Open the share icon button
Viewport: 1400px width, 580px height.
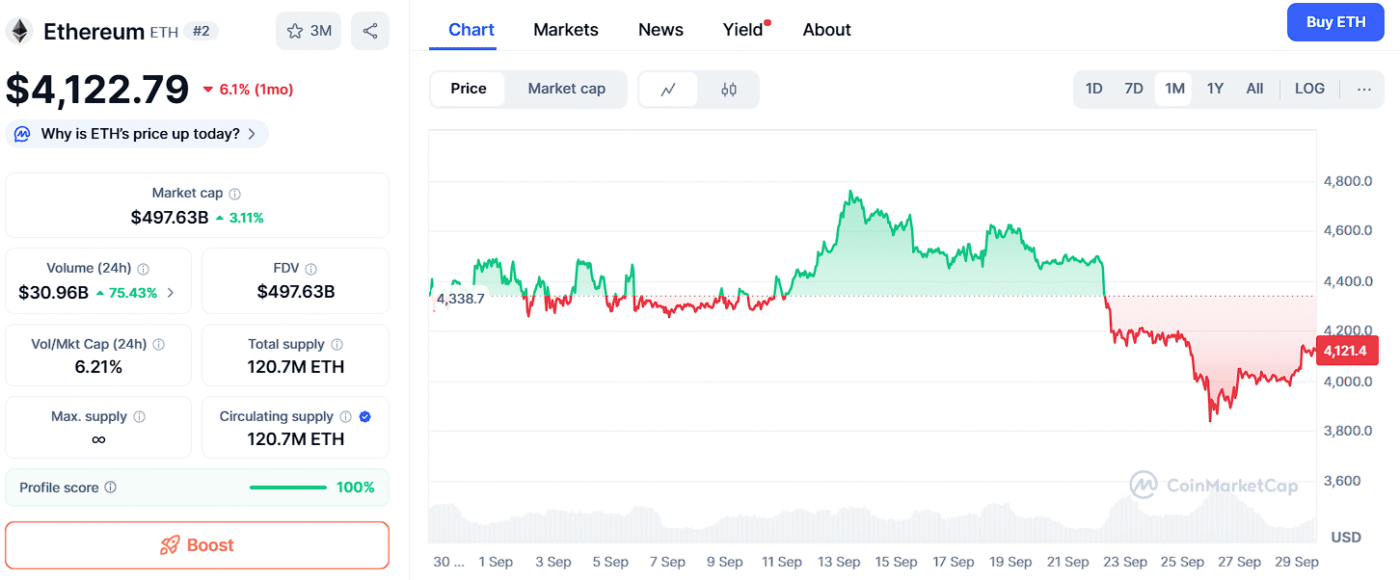pyautogui.click(x=370, y=31)
